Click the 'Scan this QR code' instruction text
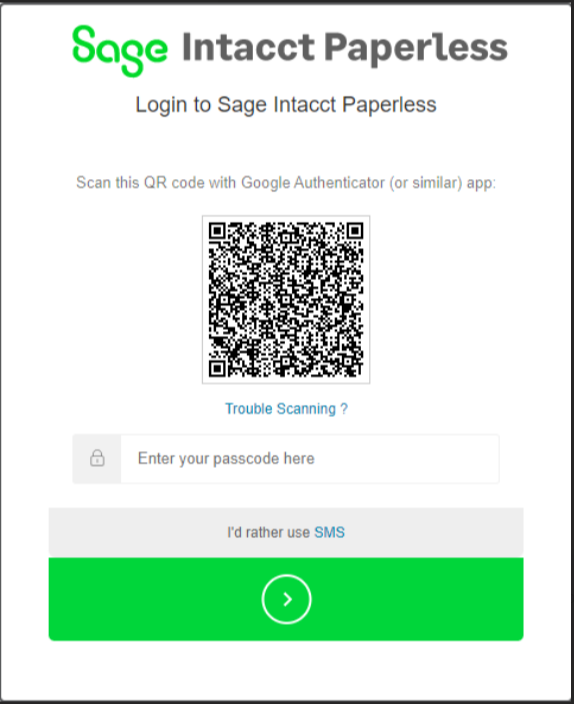Screen dimensions: 574x704 (x=286, y=183)
